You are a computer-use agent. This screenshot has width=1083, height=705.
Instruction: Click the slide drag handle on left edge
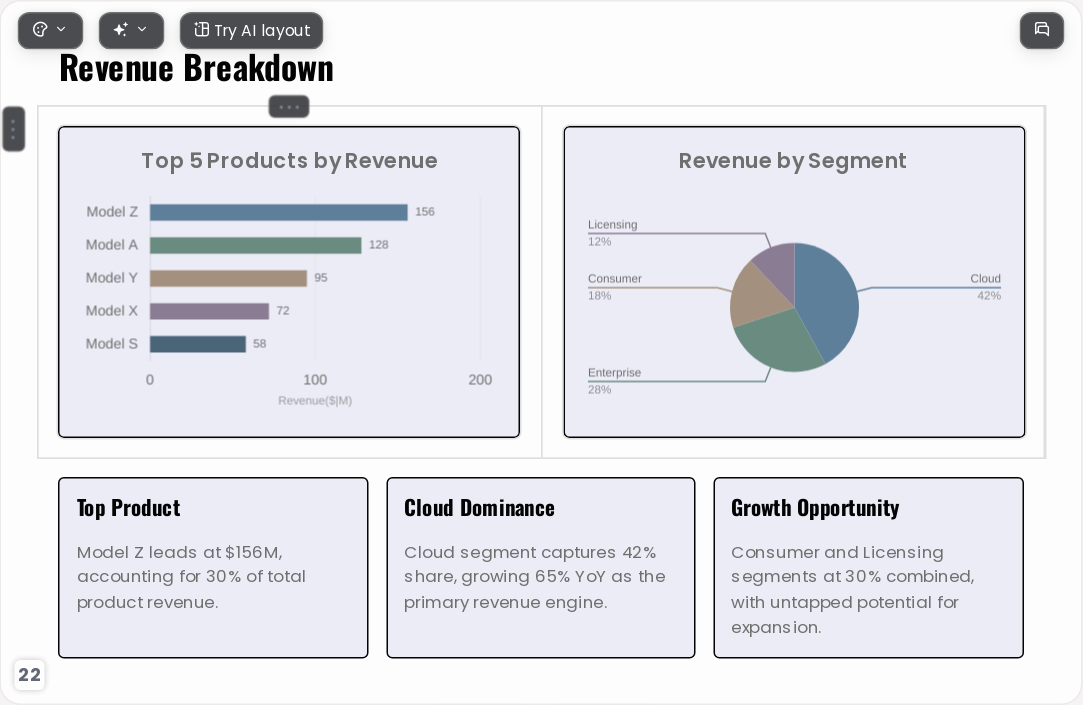pyautogui.click(x=14, y=129)
